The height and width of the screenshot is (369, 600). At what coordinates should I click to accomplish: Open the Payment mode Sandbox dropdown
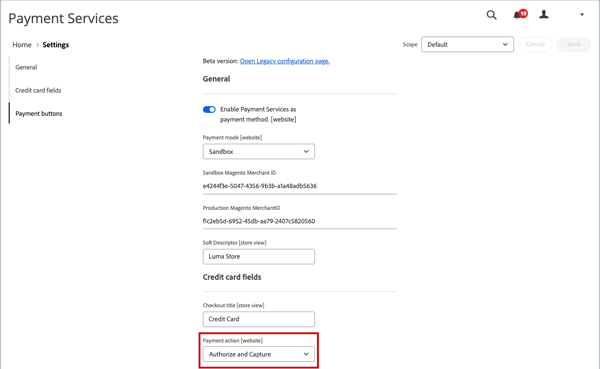[x=259, y=152]
